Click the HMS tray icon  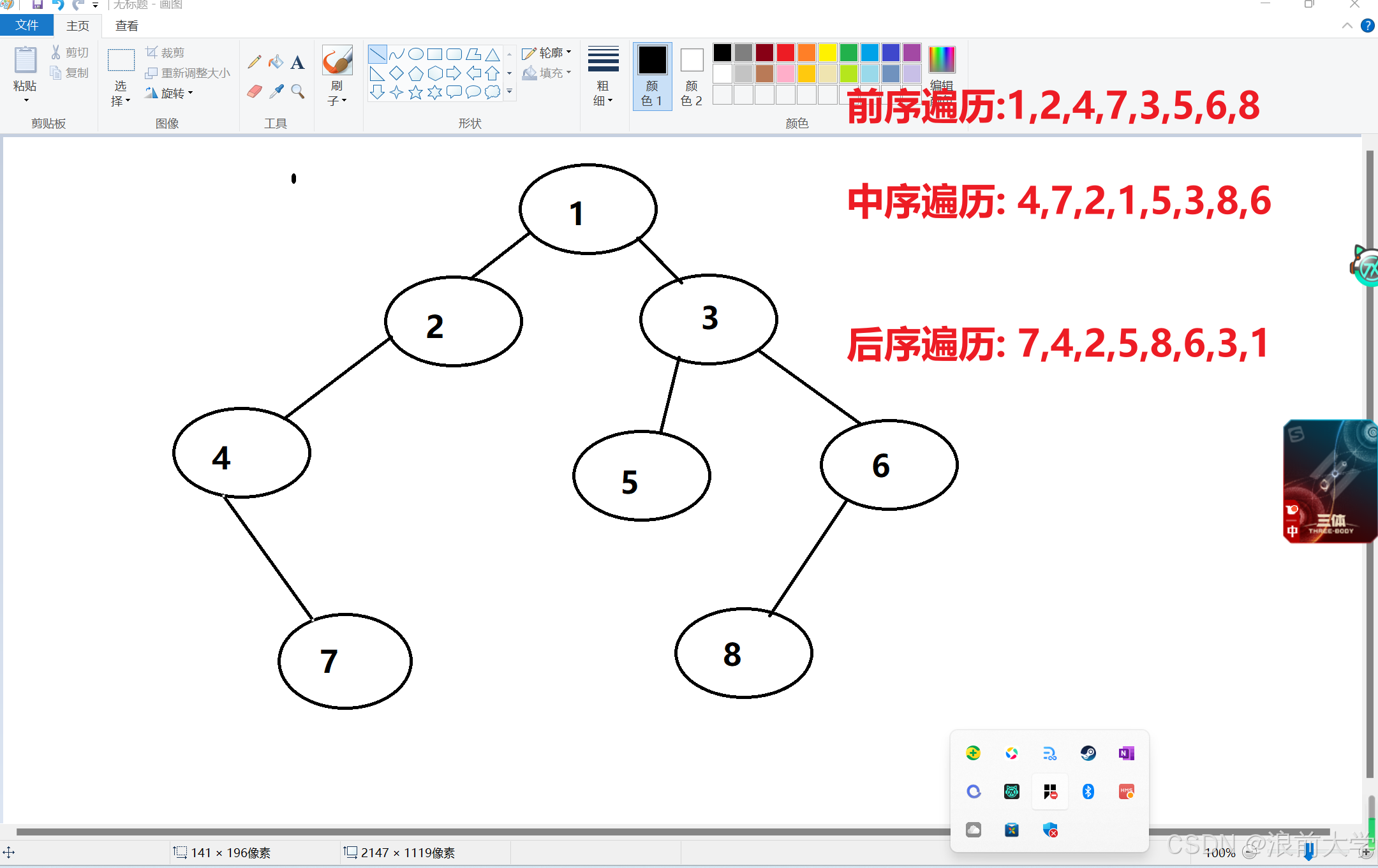[1127, 791]
